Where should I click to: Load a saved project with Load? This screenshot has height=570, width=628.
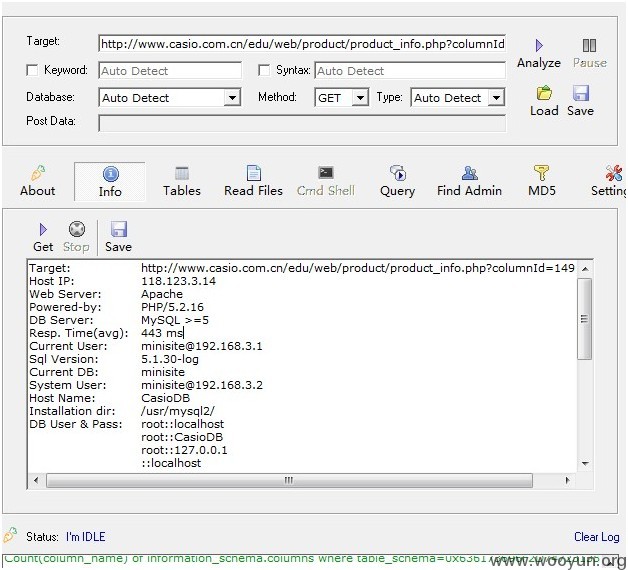[x=544, y=101]
